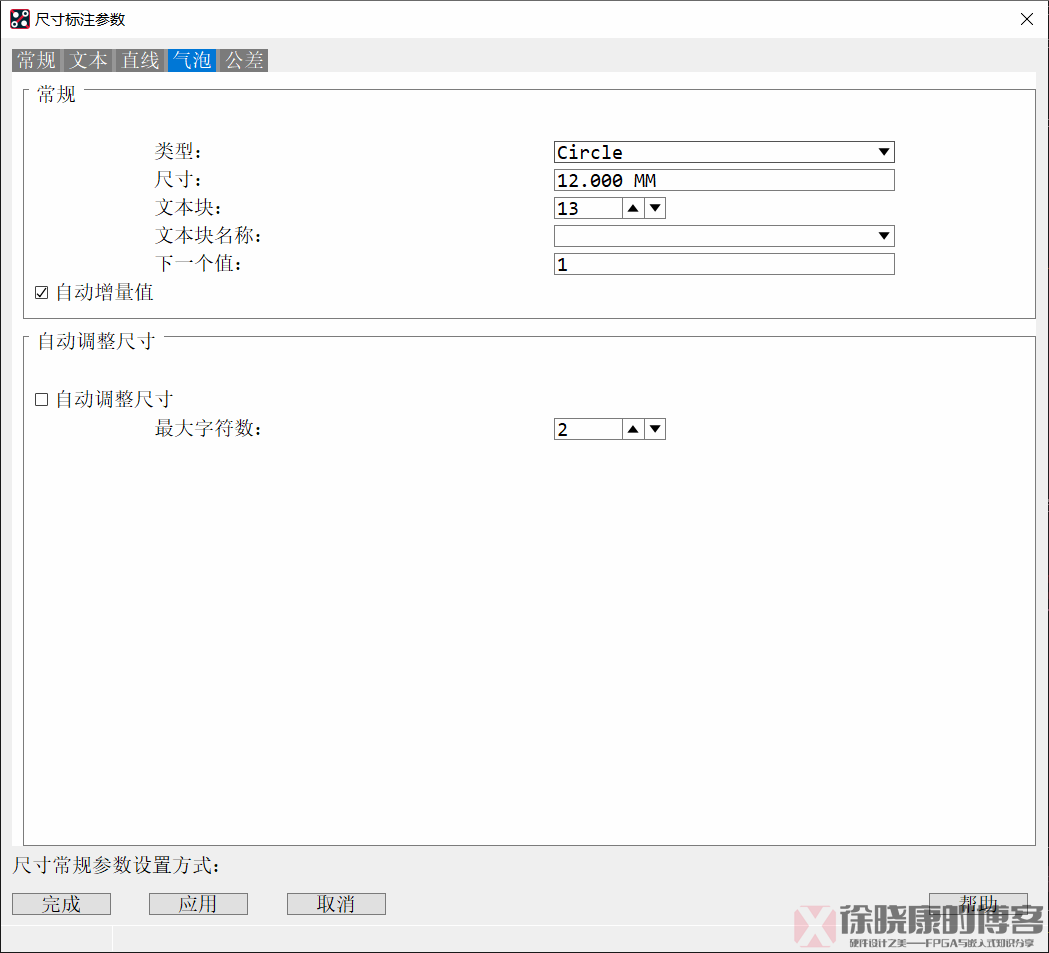Click the application icon in title bar
This screenshot has height=953, width=1049.
pyautogui.click(x=20, y=19)
